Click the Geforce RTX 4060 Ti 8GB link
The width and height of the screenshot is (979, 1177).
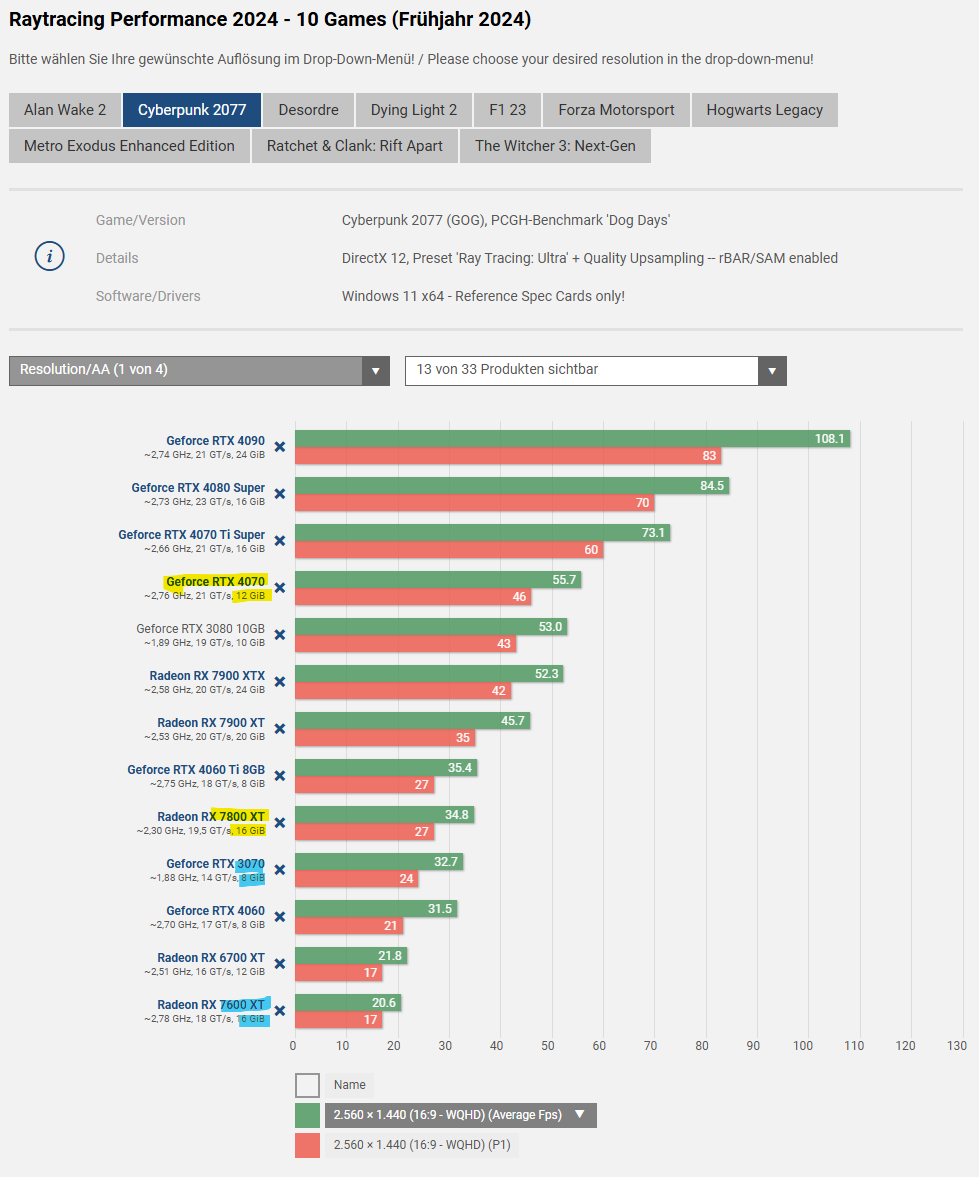coord(196,769)
